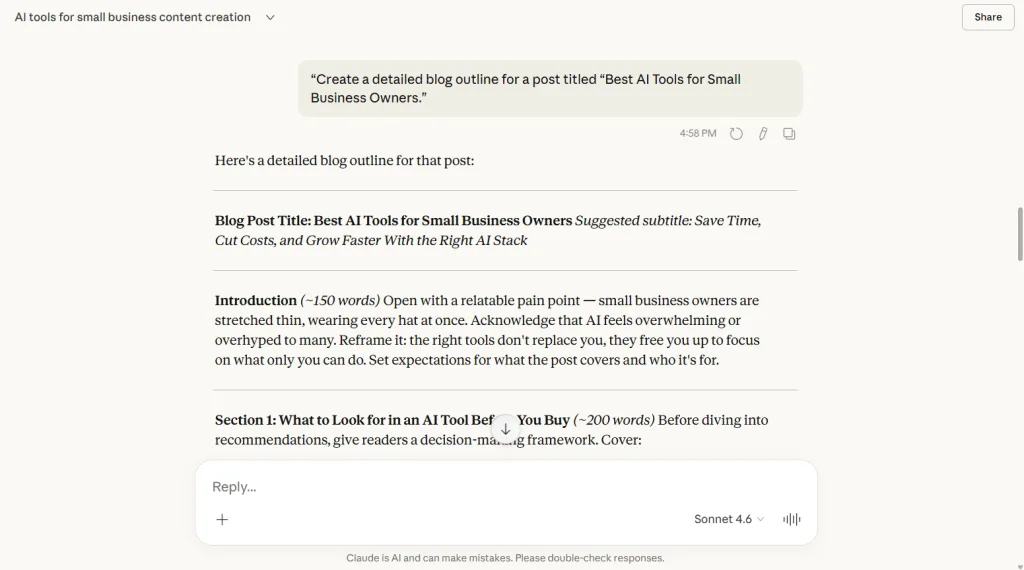Click the 'Blog Post Title' bold heading
1024x570 pixels.
(393, 221)
